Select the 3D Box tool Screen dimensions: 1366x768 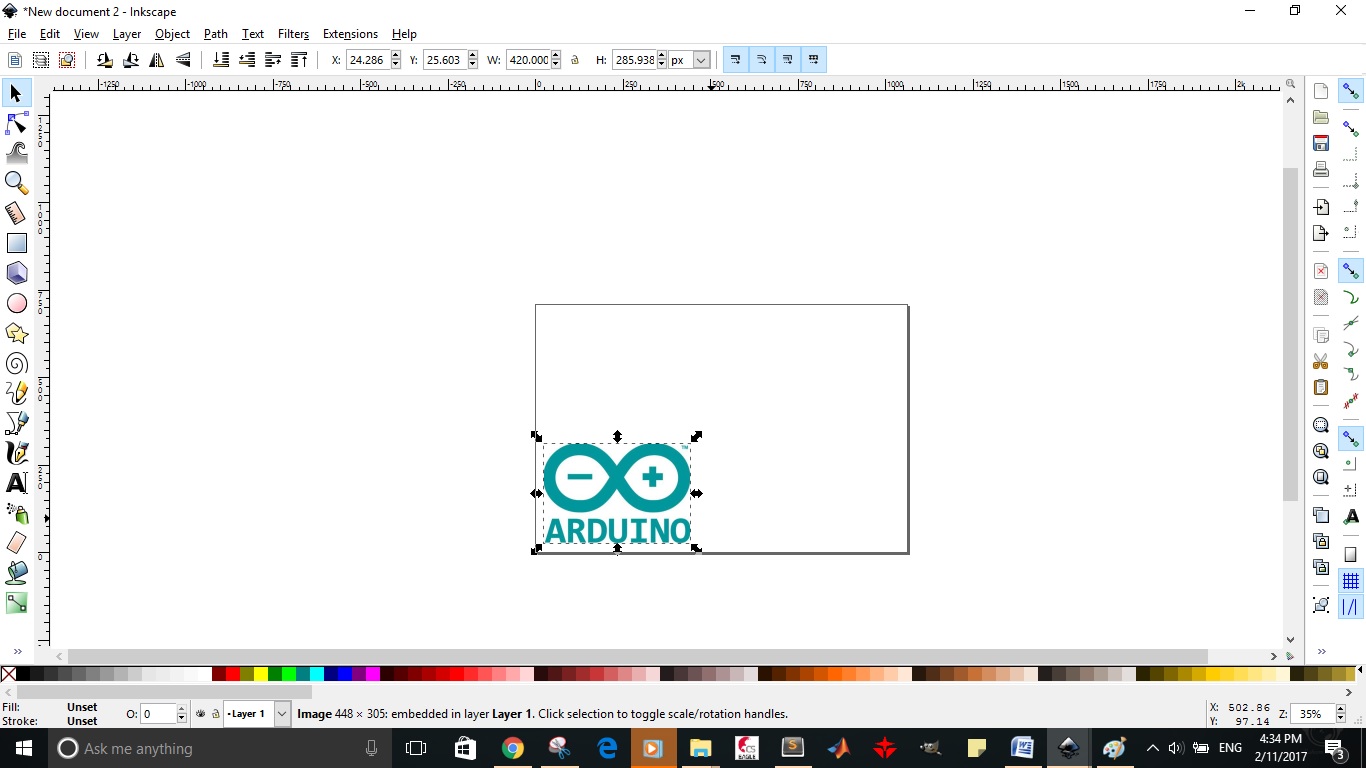17,273
